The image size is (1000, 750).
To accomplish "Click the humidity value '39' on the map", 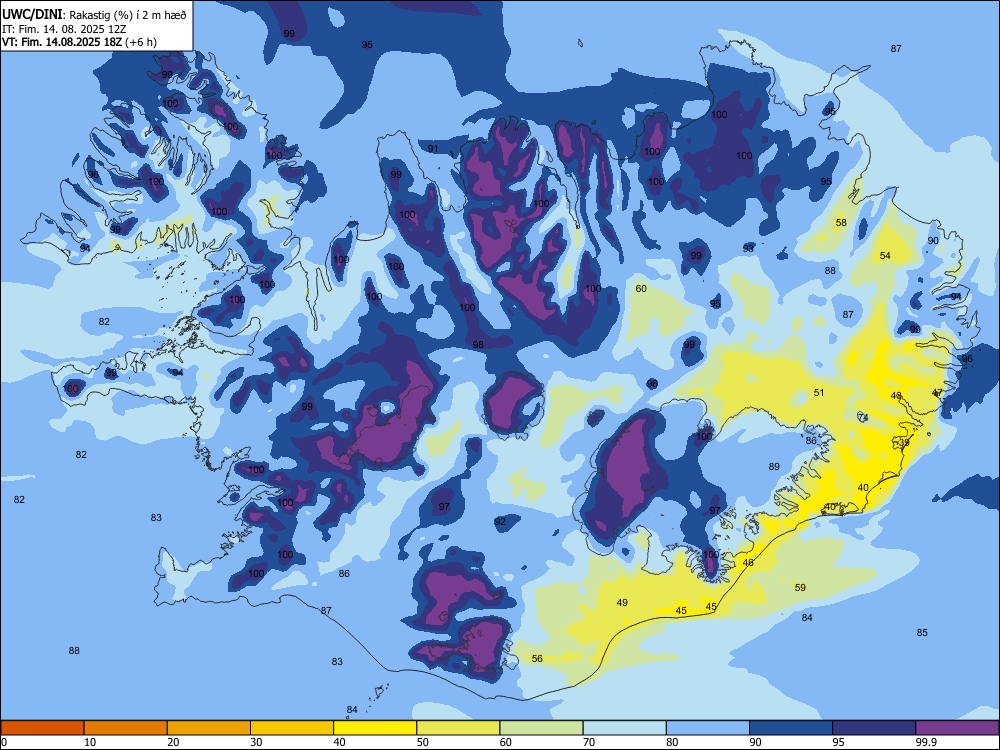I will point(904,443).
